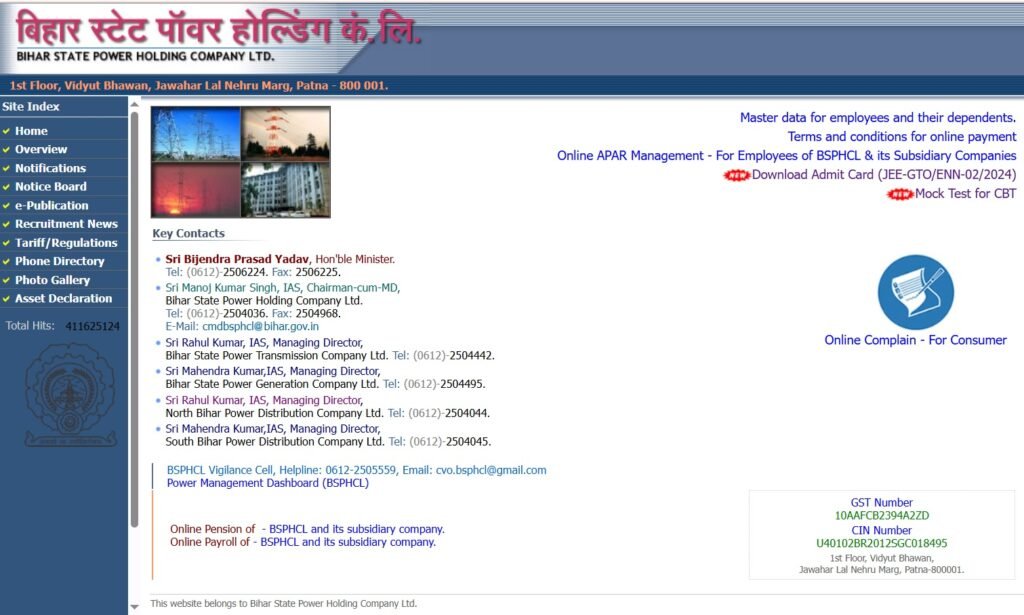Click Sri Bijendra Prasad Yadav minister name
Image resolution: width=1024 pixels, height=615 pixels.
tap(237, 259)
